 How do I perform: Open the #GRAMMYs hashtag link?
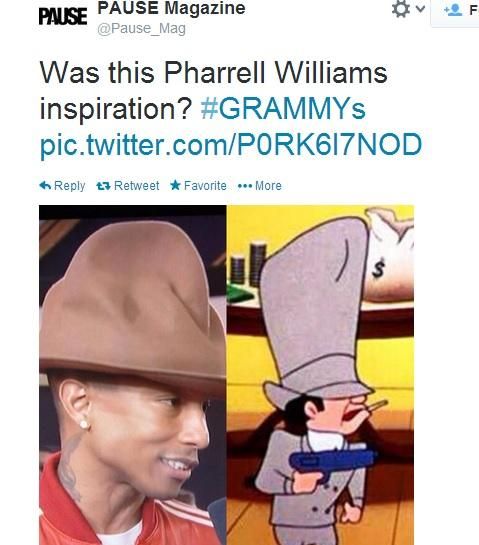coord(283,109)
